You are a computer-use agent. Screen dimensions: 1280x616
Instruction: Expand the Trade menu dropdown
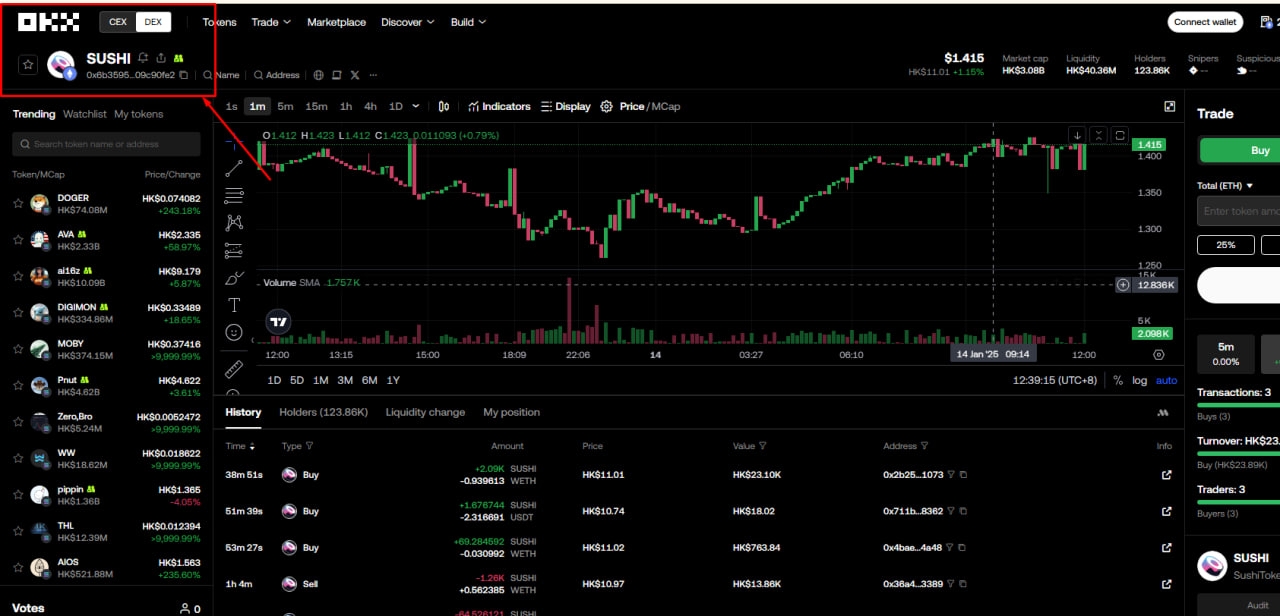click(x=271, y=22)
